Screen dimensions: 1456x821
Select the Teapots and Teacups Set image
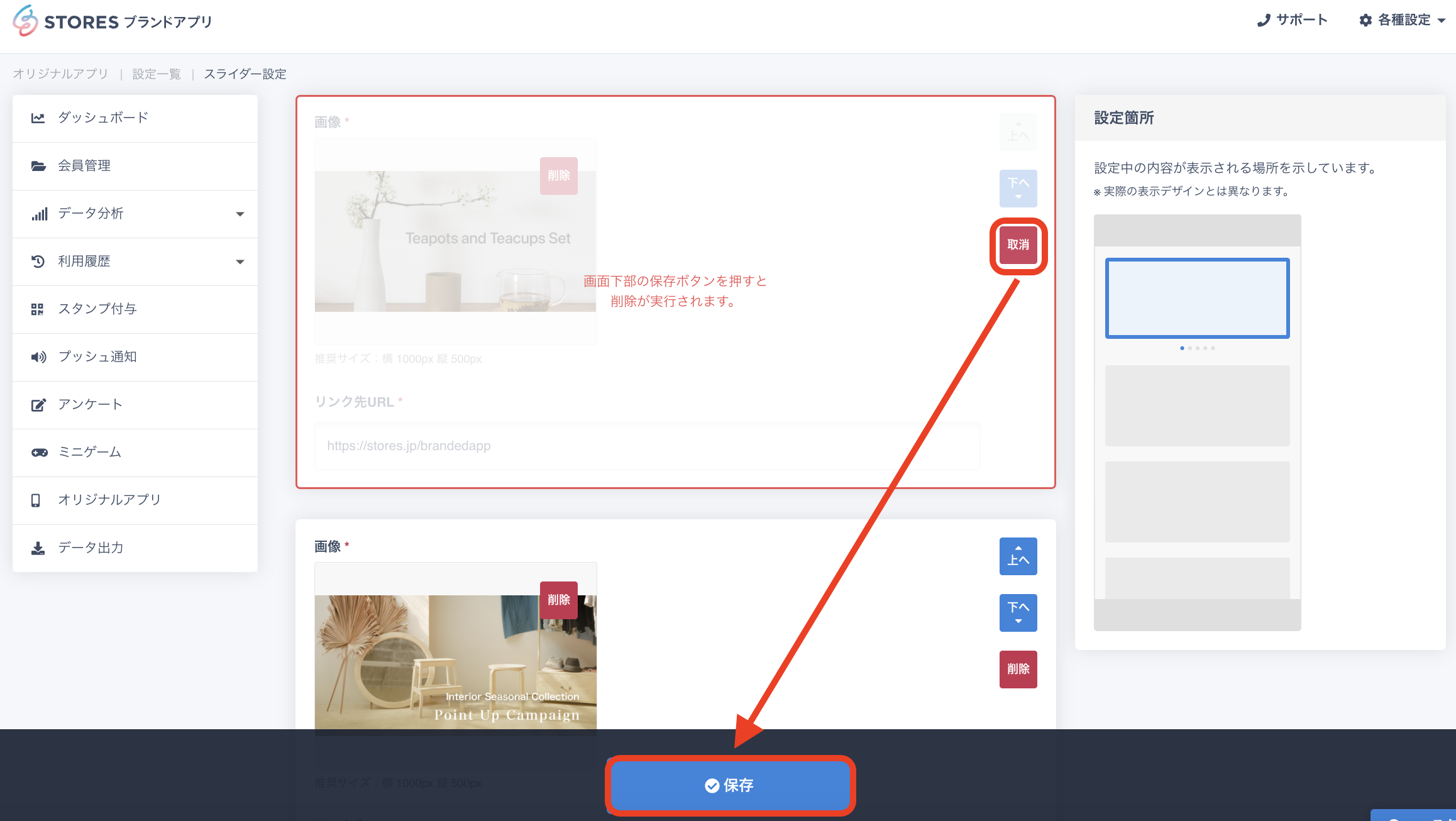(455, 241)
